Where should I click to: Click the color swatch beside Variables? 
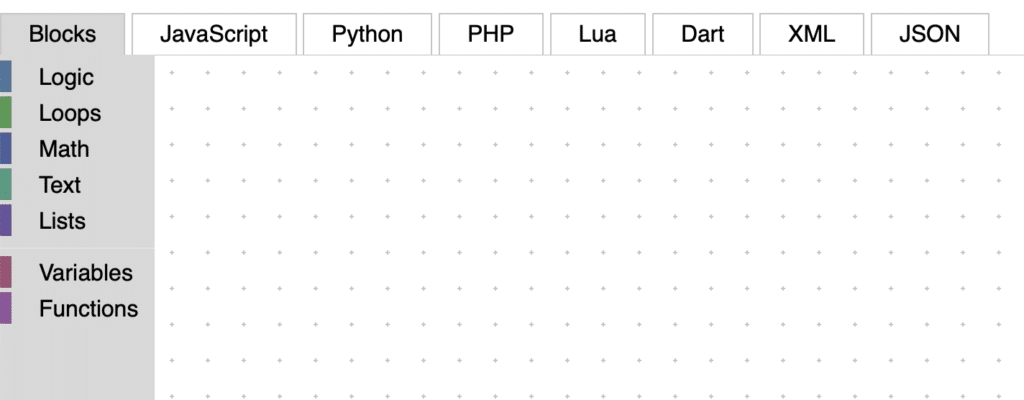[x=6, y=272]
